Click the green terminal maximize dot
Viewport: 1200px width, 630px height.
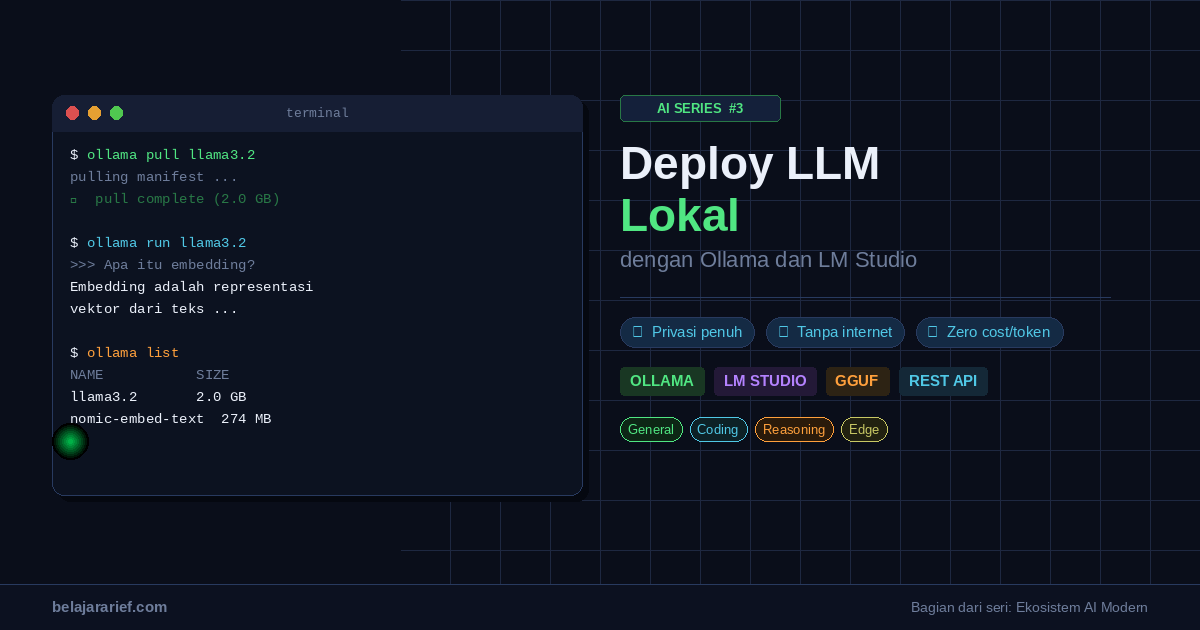click(116, 113)
